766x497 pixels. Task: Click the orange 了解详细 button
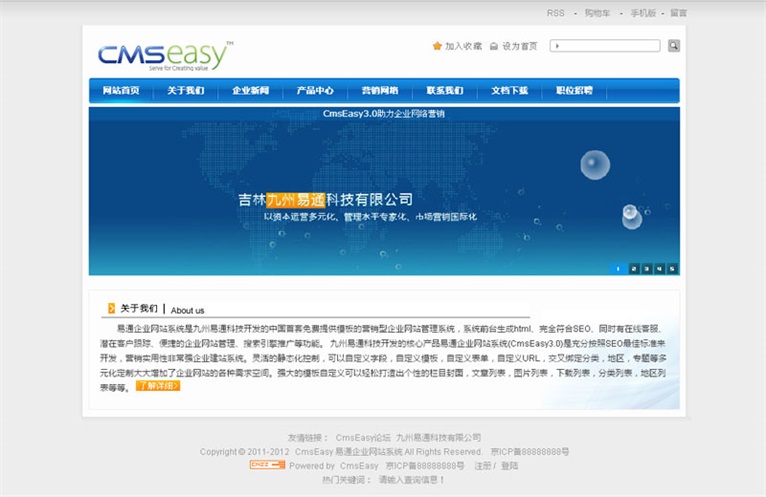tap(158, 385)
